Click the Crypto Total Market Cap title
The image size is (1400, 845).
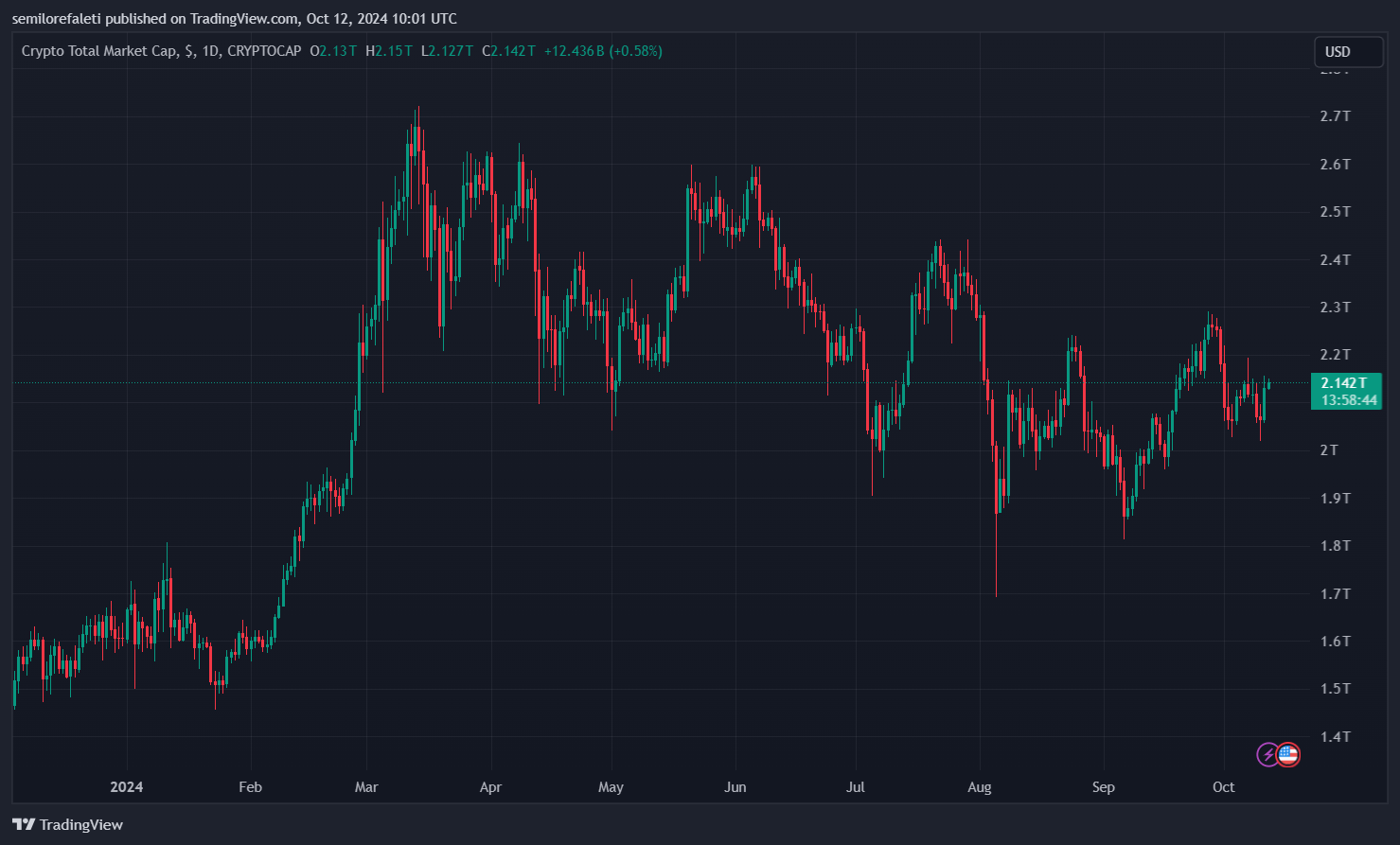pyautogui.click(x=98, y=51)
